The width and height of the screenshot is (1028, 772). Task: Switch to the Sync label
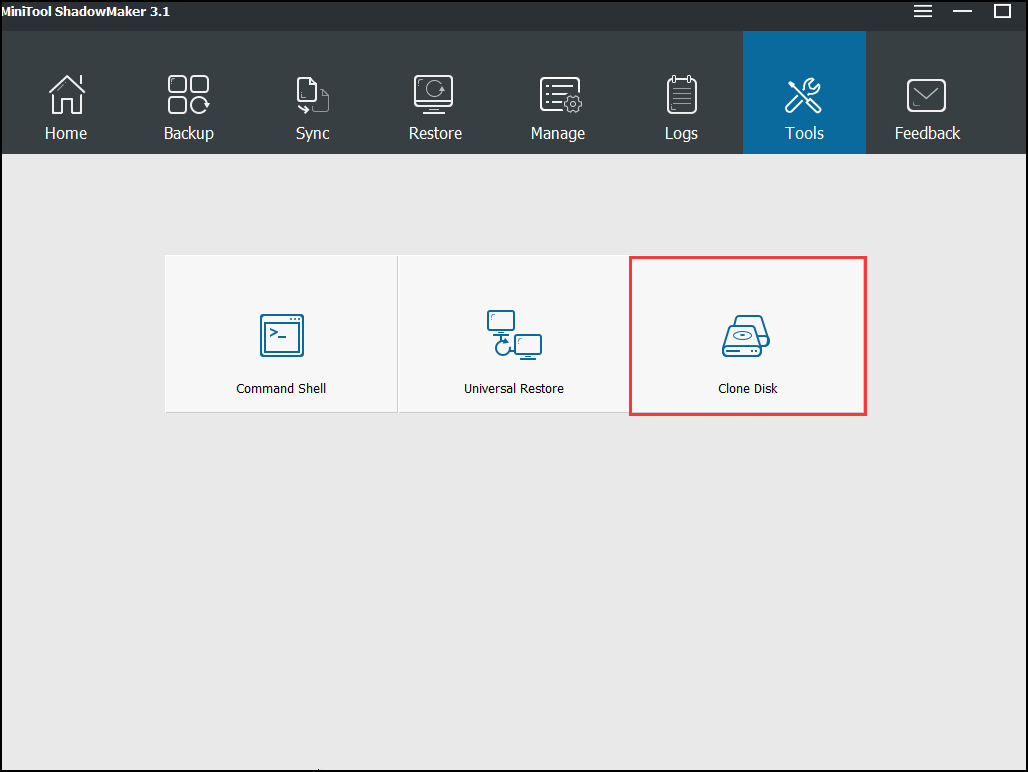312,134
